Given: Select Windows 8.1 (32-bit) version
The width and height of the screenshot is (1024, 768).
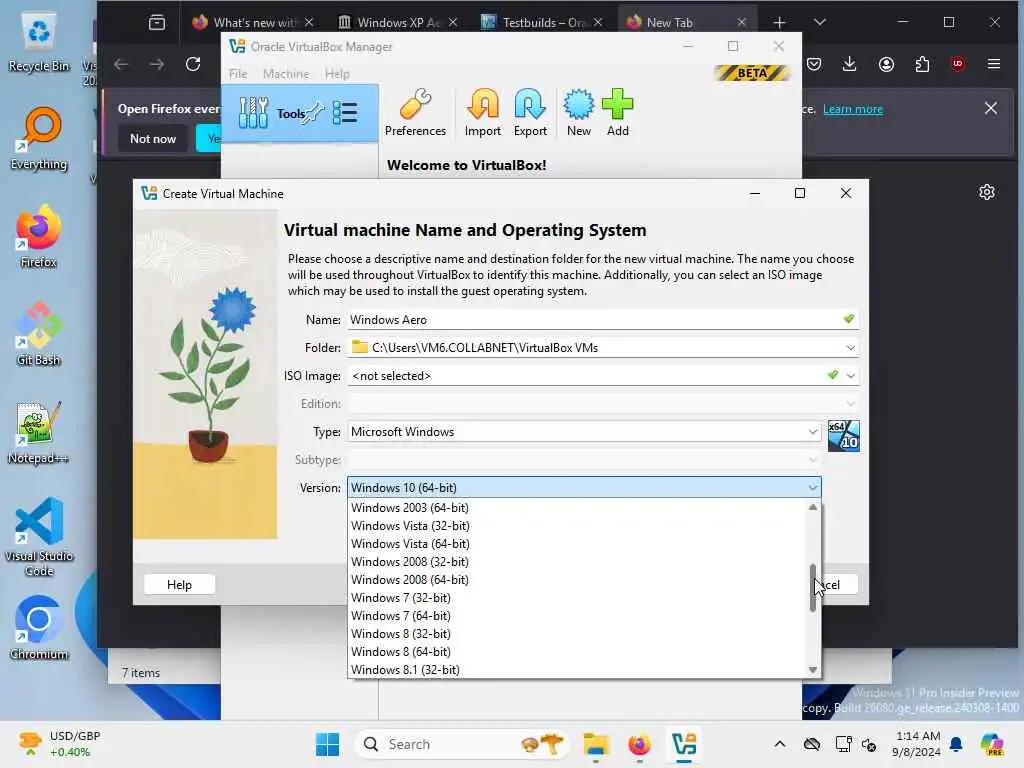Looking at the screenshot, I should click(x=577, y=669).
